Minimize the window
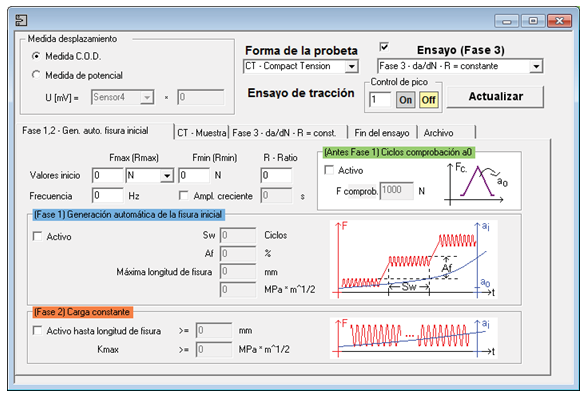586x396 pixels. coord(506,21)
